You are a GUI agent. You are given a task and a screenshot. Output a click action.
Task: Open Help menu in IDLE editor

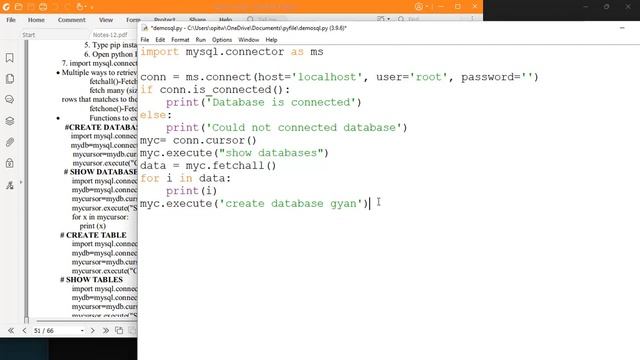[271, 40]
